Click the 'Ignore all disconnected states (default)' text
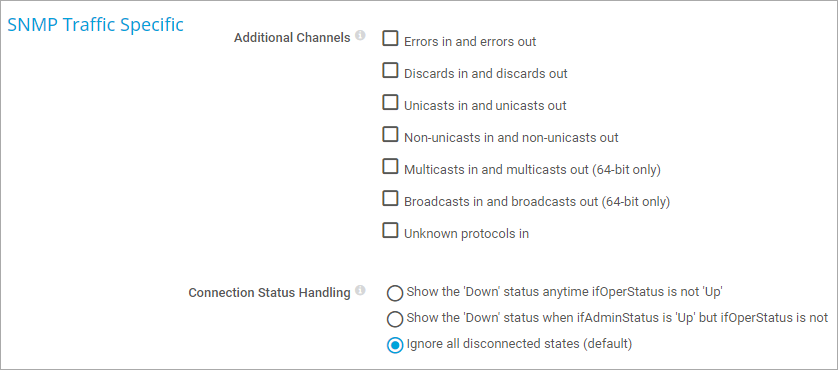 pos(519,343)
